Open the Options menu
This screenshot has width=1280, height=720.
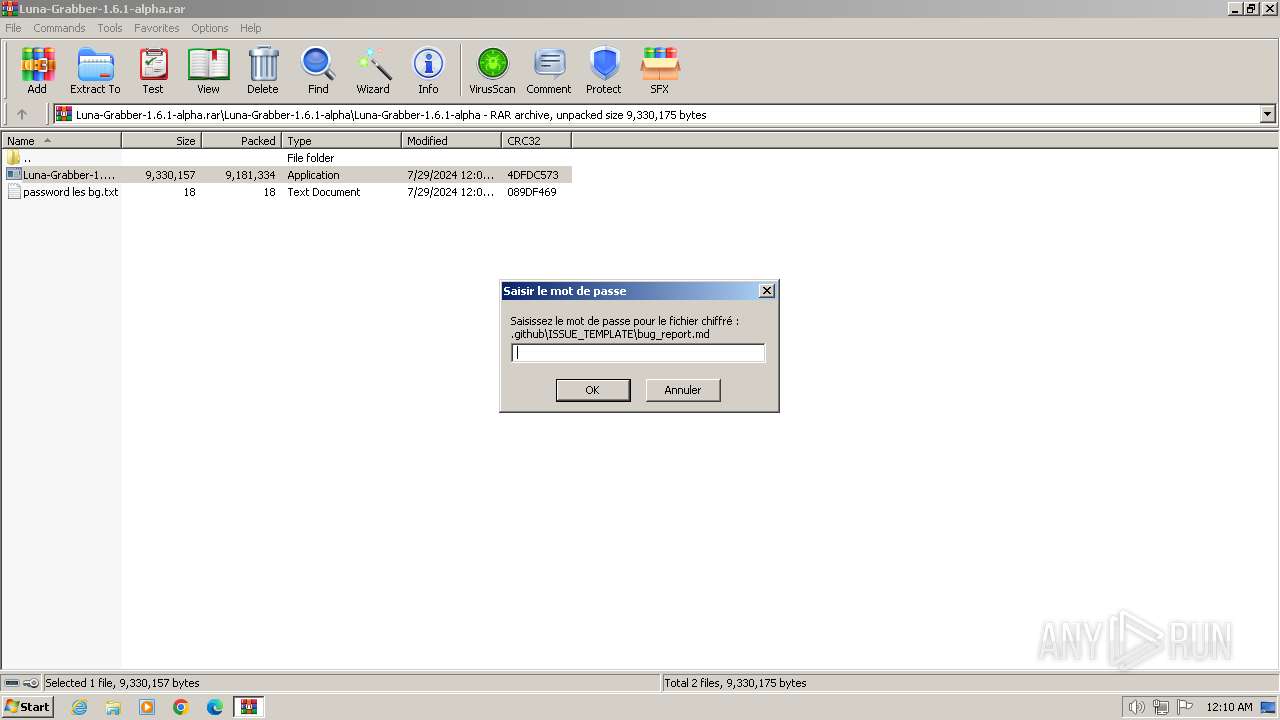210,28
